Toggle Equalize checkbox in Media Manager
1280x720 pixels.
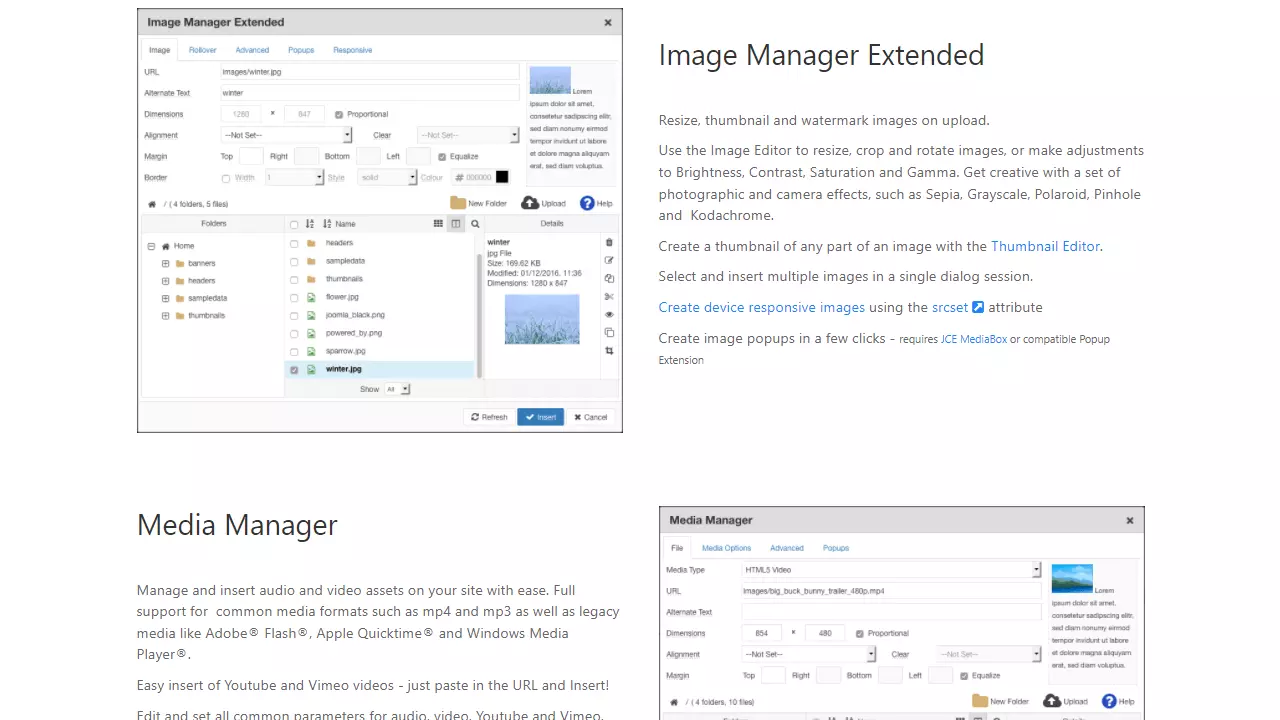tap(964, 676)
